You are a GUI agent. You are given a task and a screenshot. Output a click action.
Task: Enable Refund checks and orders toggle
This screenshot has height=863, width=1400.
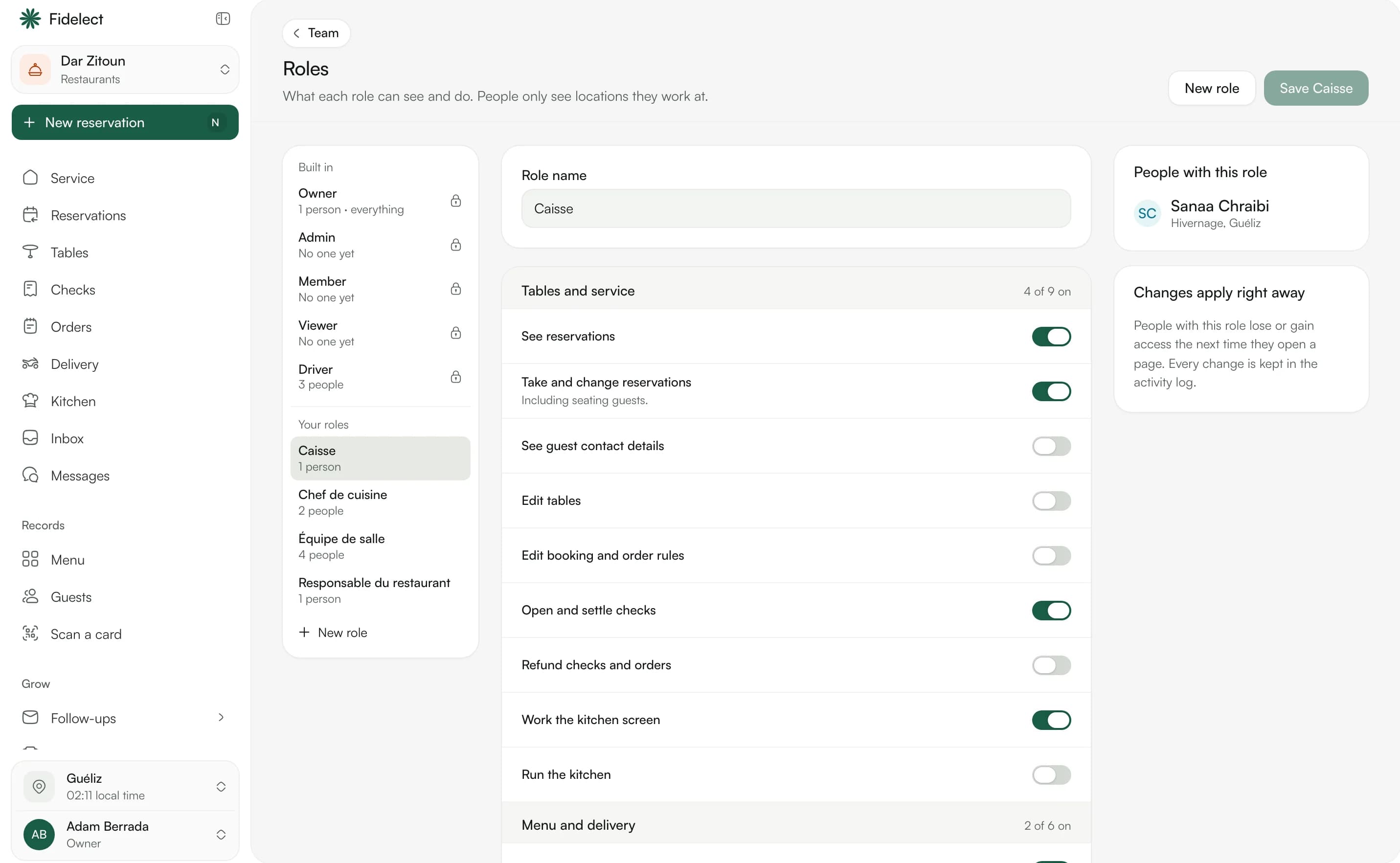click(1051, 665)
